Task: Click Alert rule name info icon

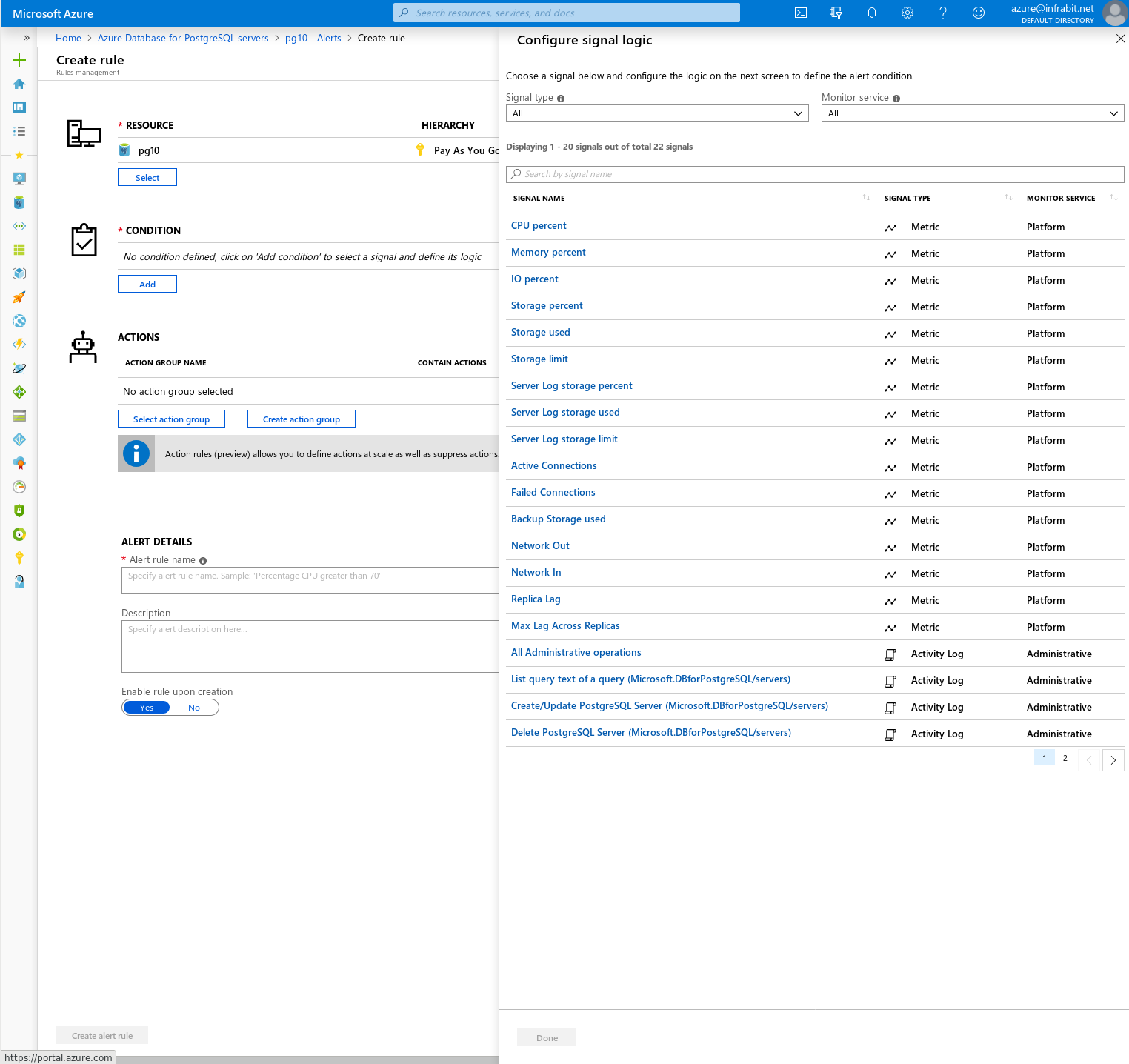Action: pos(203,561)
